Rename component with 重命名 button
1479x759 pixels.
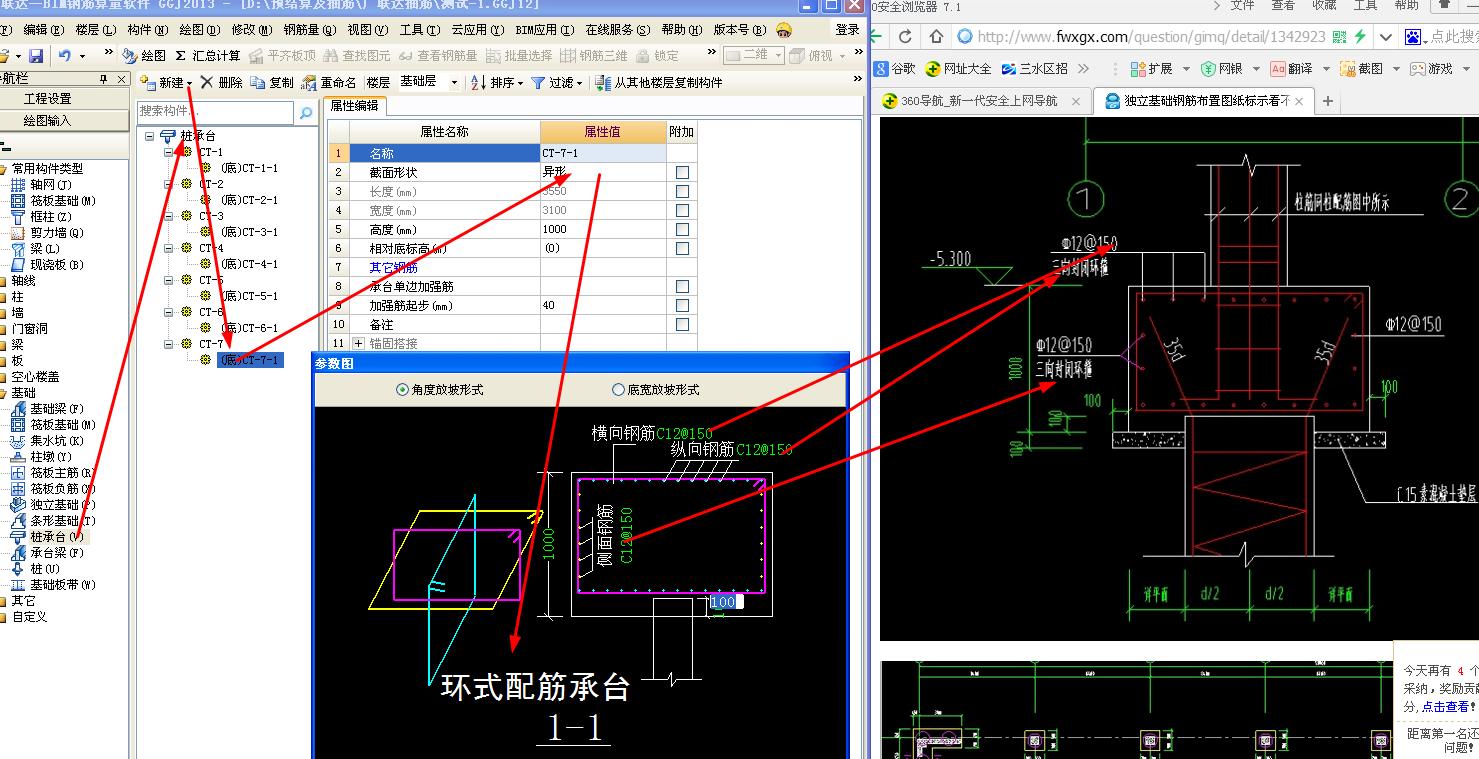pos(329,82)
